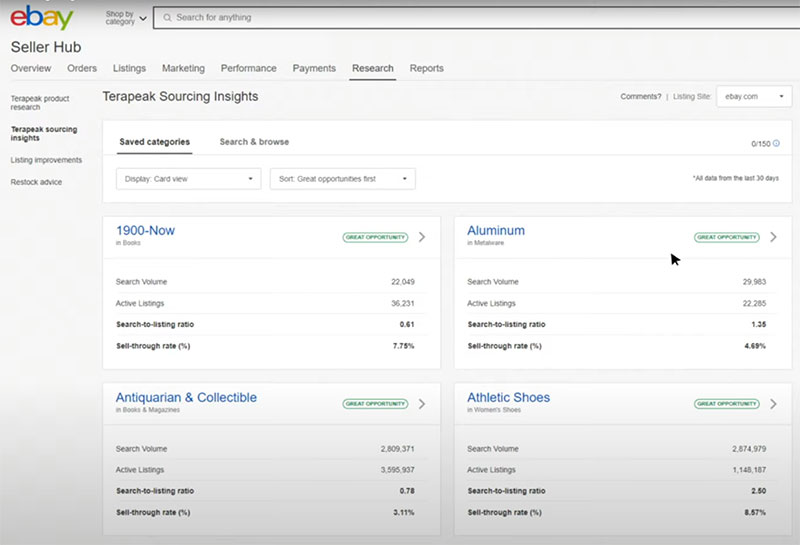Go to the Orders tab

point(82,68)
